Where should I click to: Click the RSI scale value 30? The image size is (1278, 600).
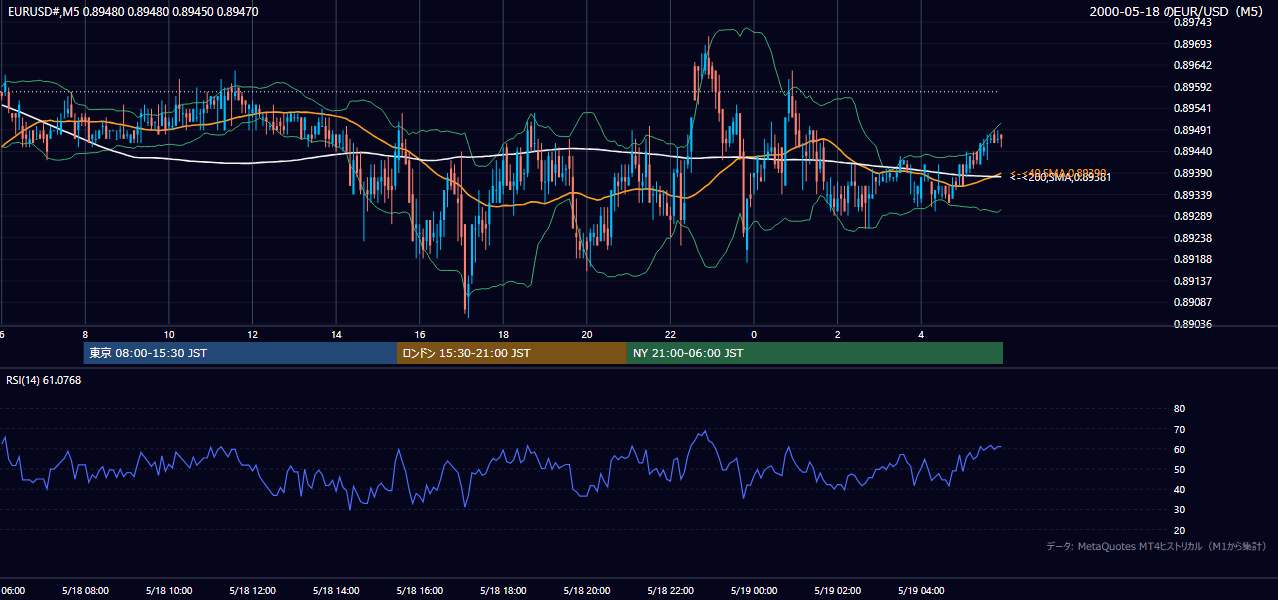(1179, 510)
